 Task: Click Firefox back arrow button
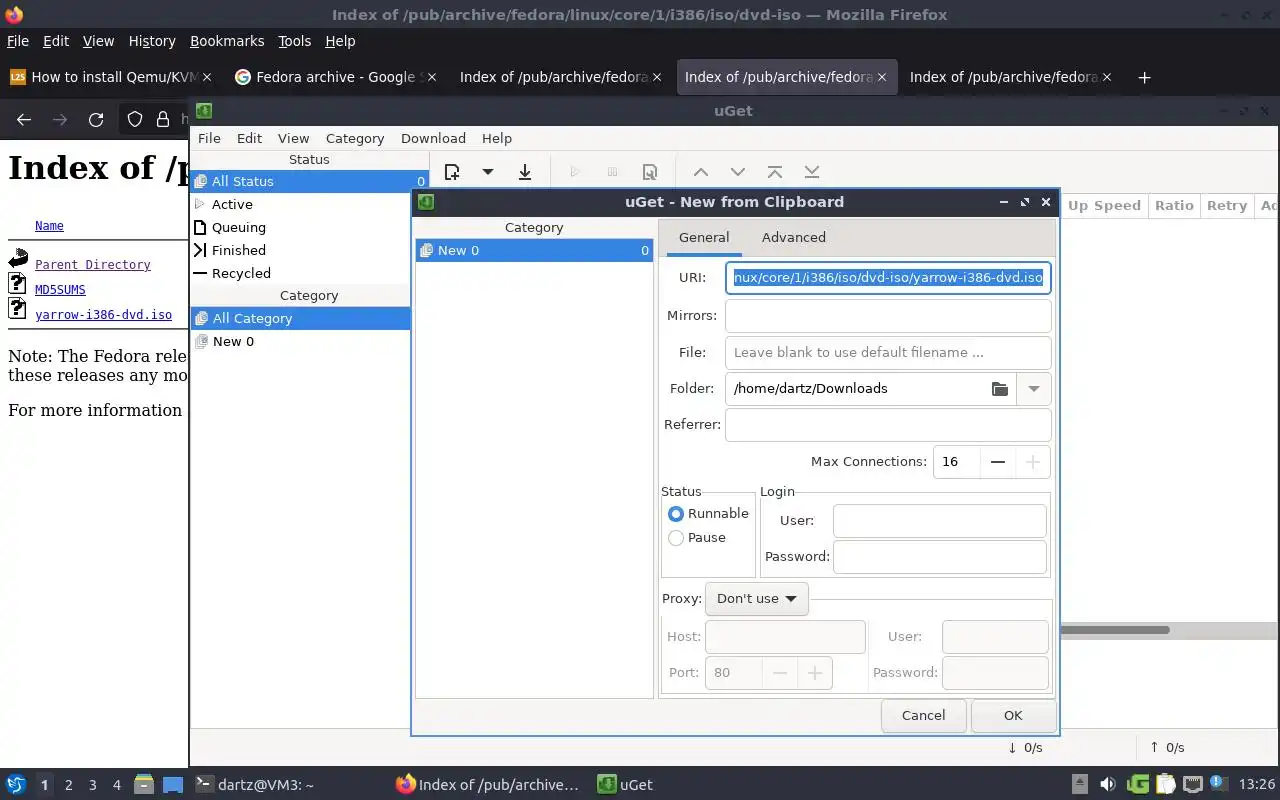click(24, 120)
